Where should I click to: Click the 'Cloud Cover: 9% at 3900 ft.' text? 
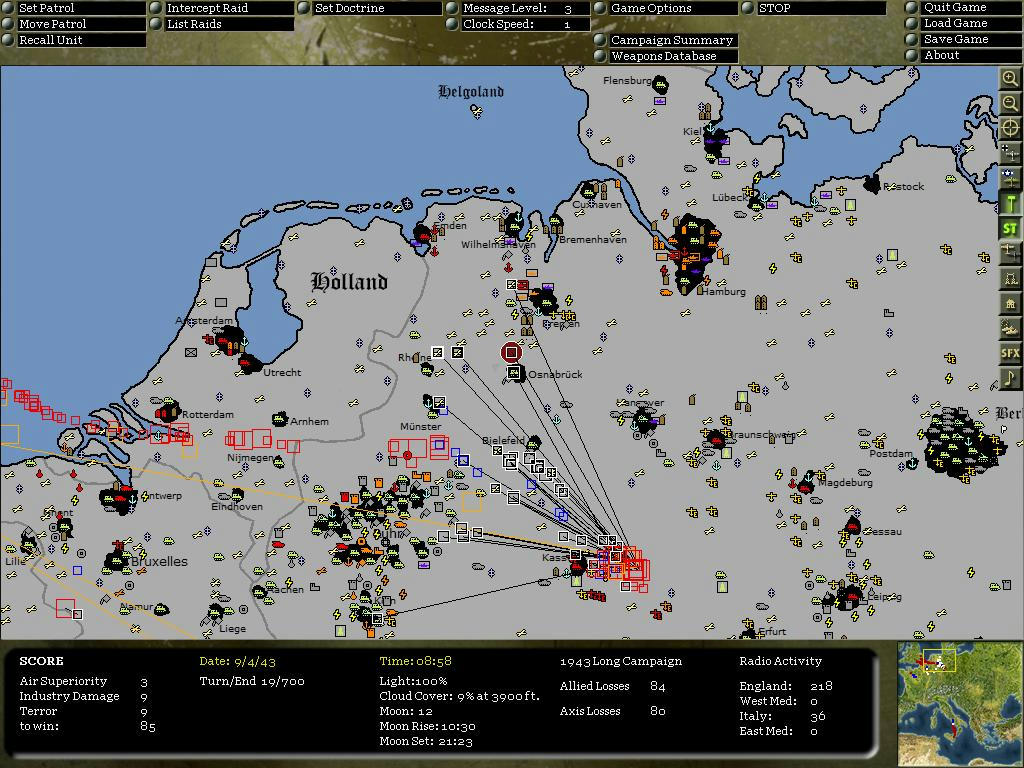coord(460,696)
